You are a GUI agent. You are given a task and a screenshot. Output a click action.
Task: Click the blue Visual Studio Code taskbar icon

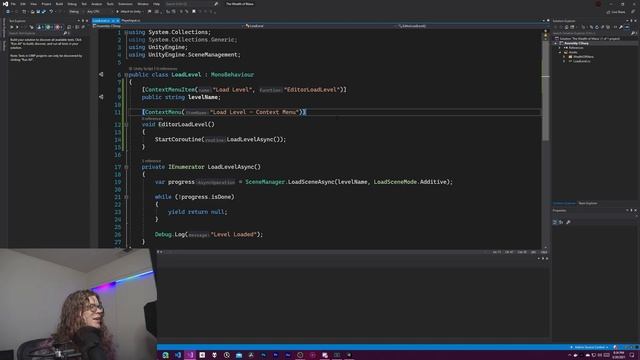pos(178,355)
